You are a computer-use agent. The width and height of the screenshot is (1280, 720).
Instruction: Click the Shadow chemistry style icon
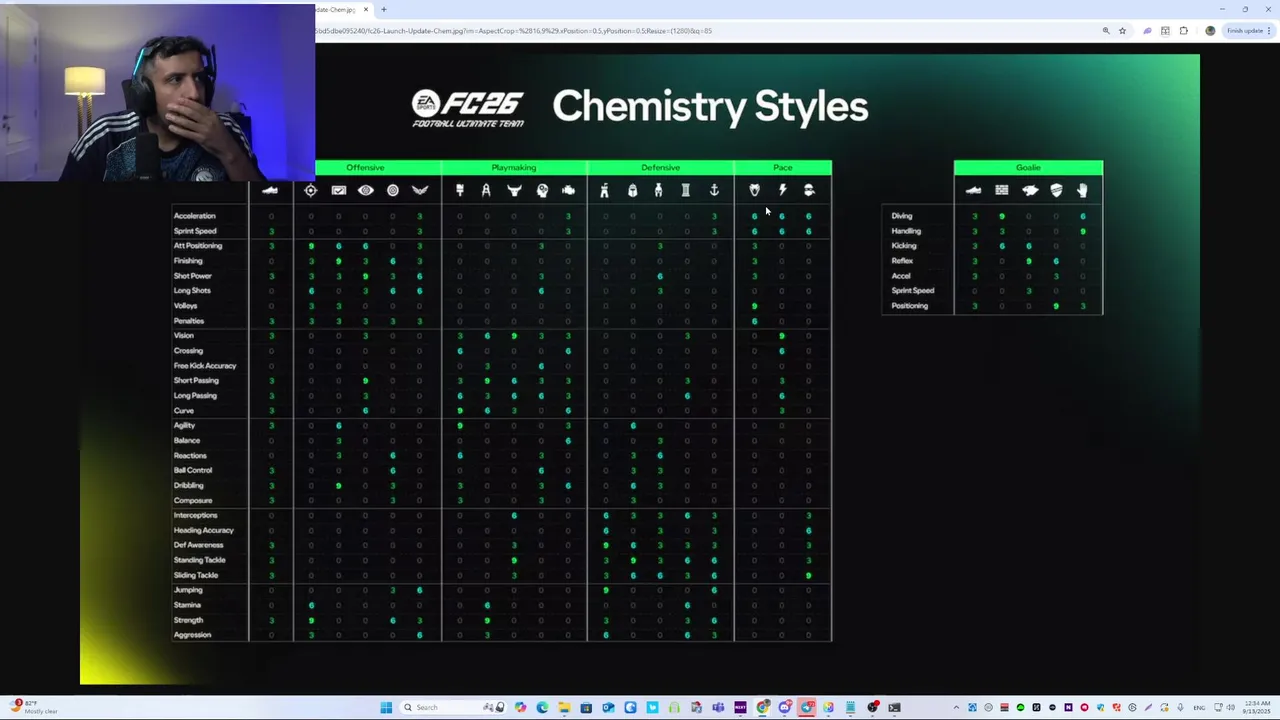[x=809, y=190]
